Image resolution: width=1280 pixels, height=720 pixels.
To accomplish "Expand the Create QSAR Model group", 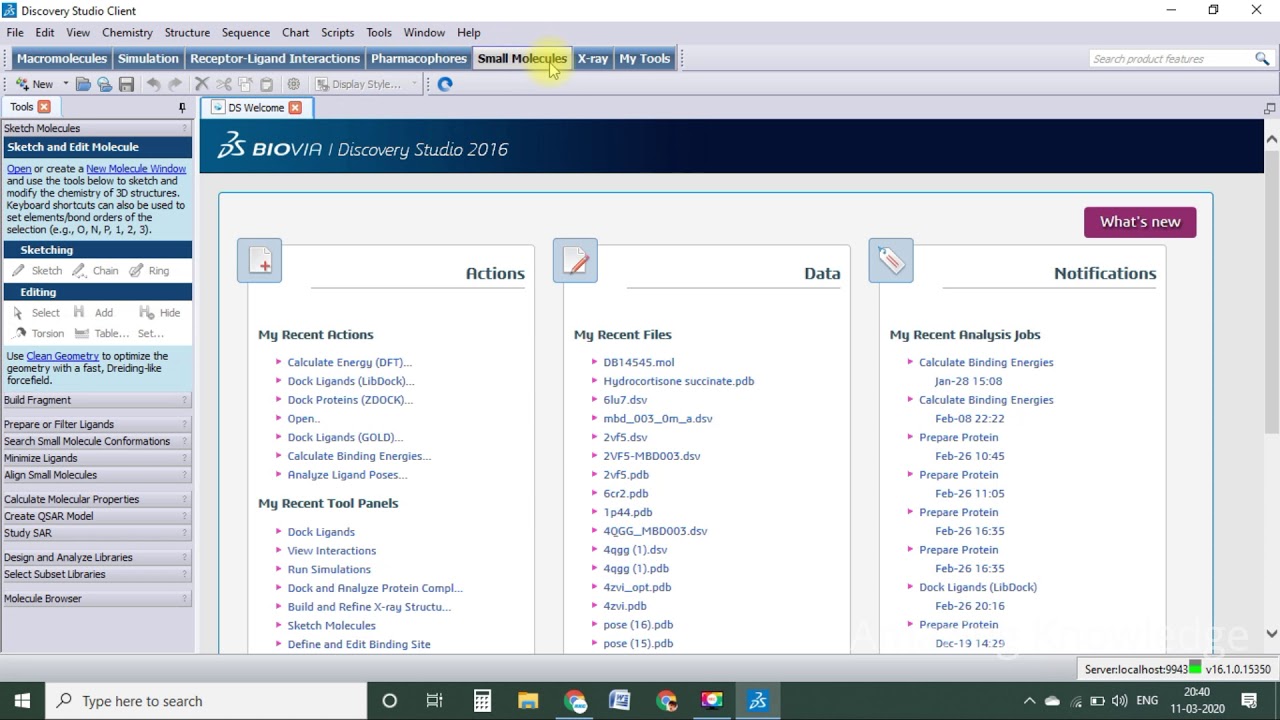I will [x=96, y=516].
